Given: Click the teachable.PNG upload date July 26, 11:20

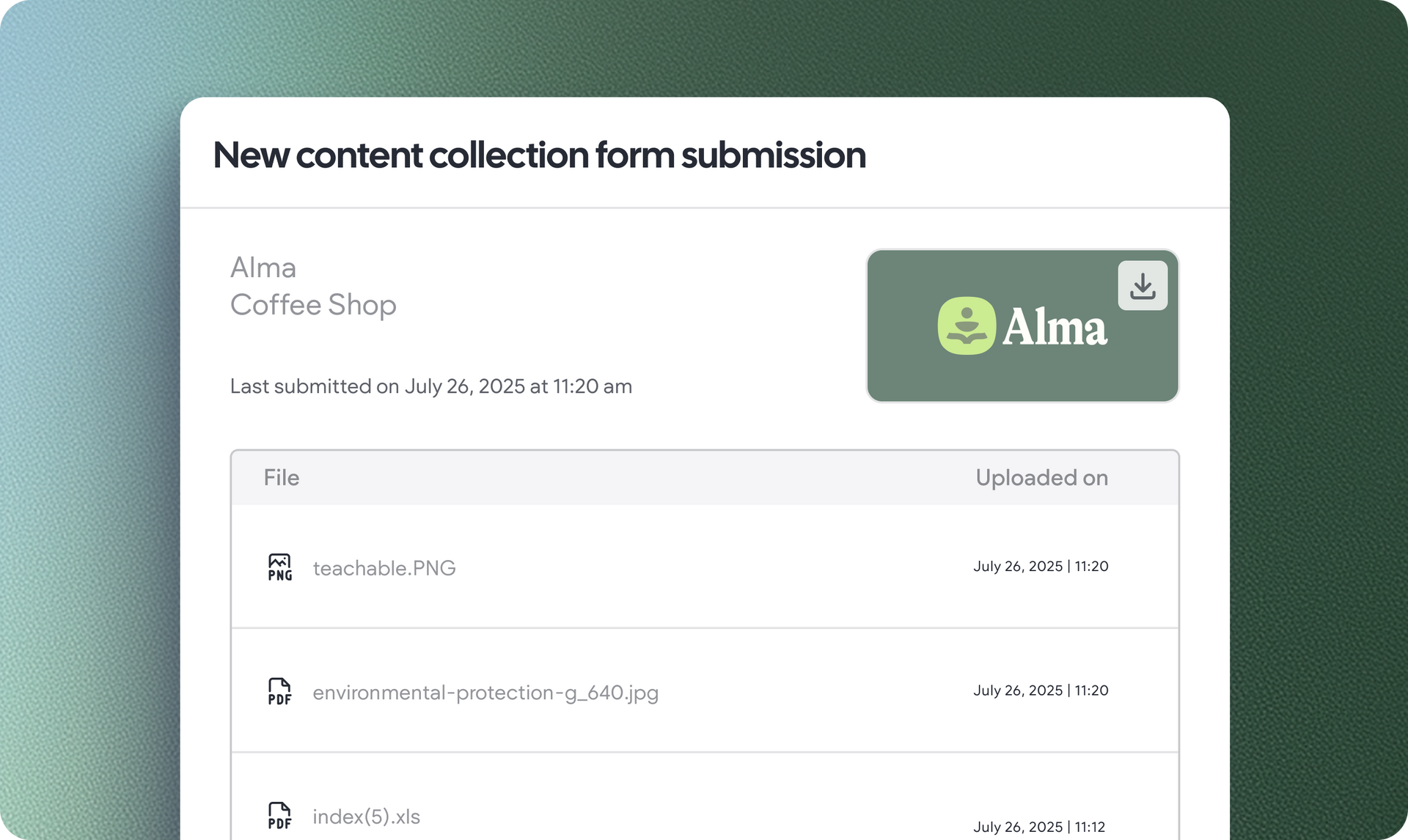Looking at the screenshot, I should [1041, 566].
